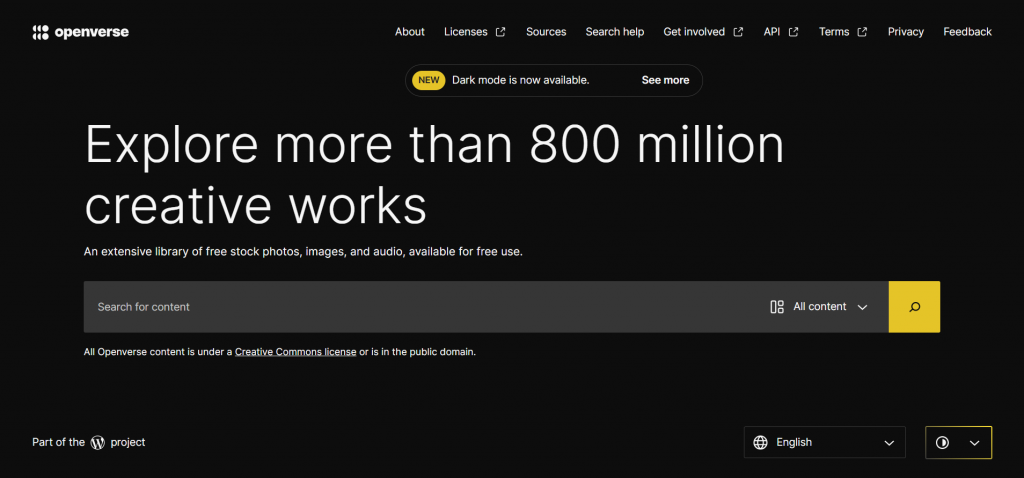Open the API external link
This screenshot has height=478, width=1024.
tap(781, 32)
